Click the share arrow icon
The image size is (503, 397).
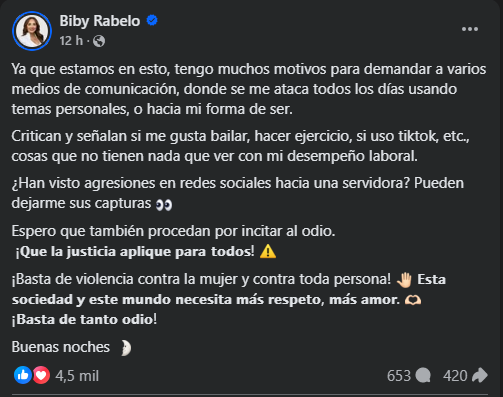pyautogui.click(x=480, y=375)
